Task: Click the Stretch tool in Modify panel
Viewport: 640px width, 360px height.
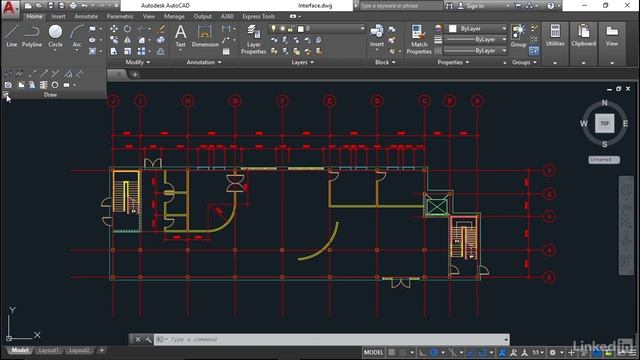Action: (x=114, y=51)
